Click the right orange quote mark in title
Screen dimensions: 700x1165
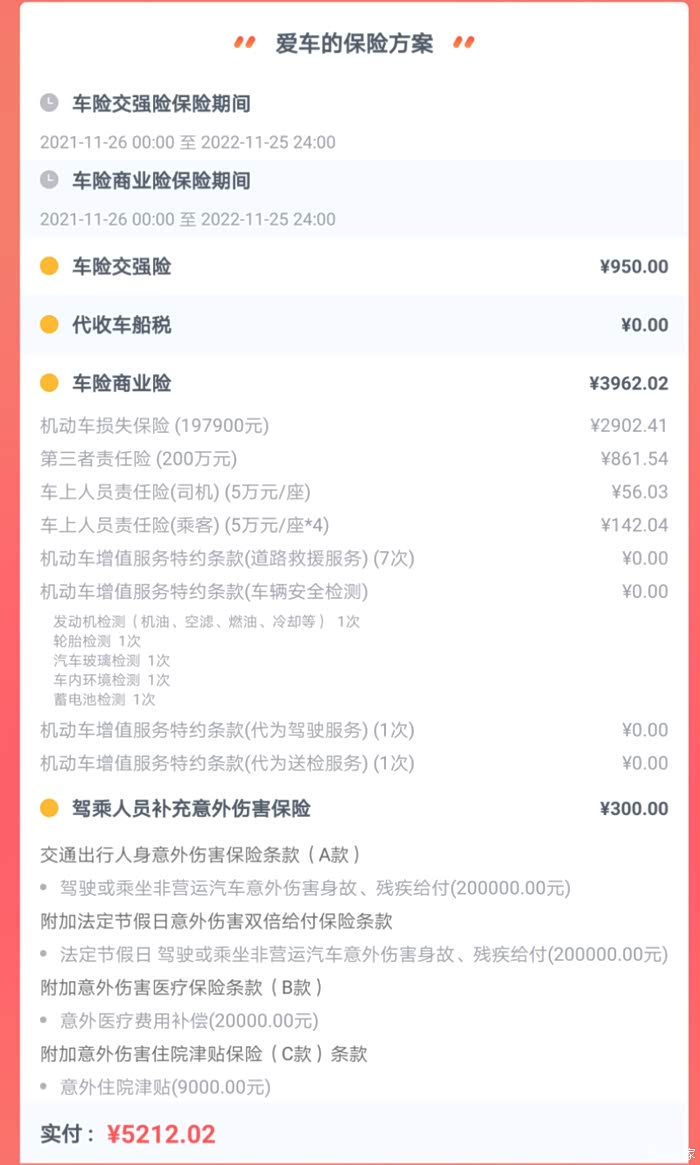click(x=463, y=42)
